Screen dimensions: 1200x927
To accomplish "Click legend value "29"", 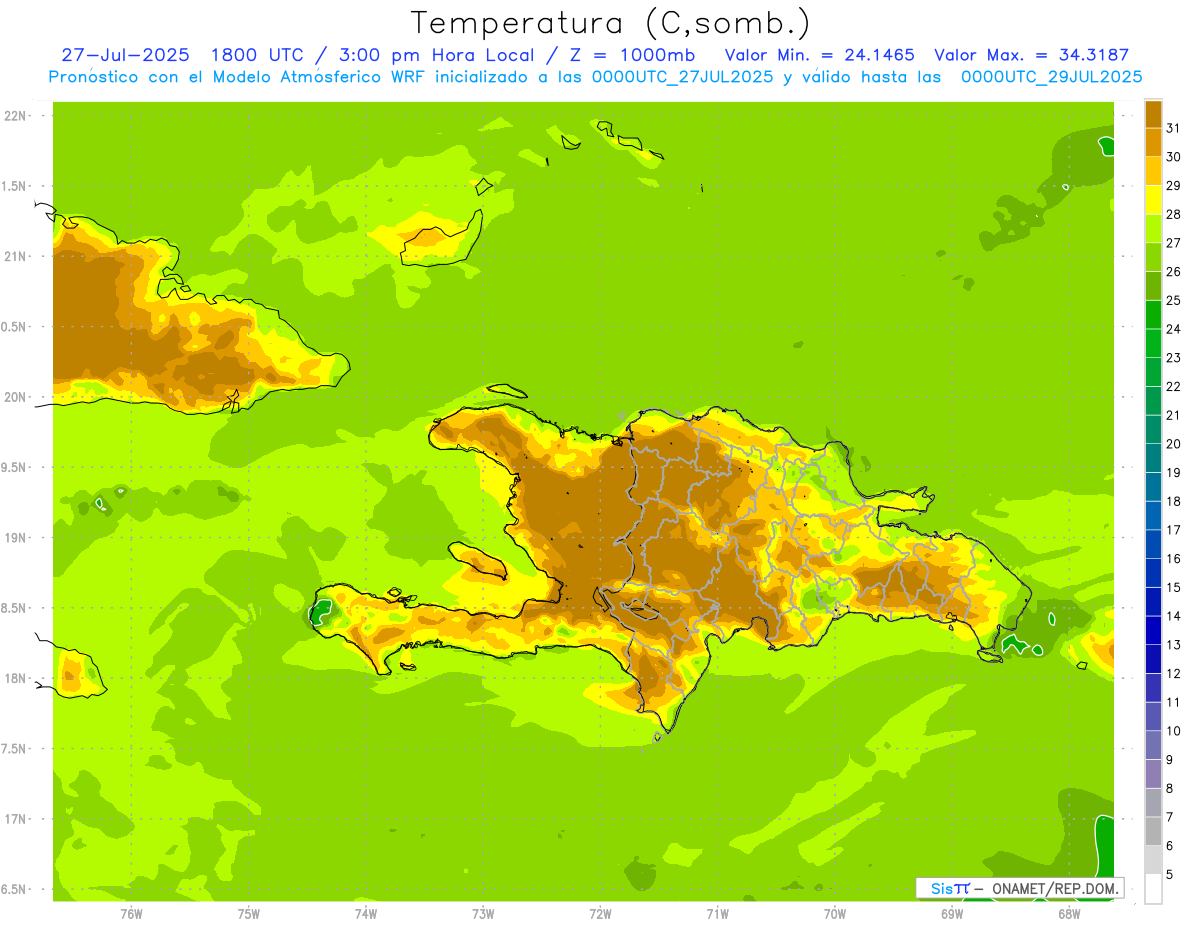I will [x=1173, y=186].
